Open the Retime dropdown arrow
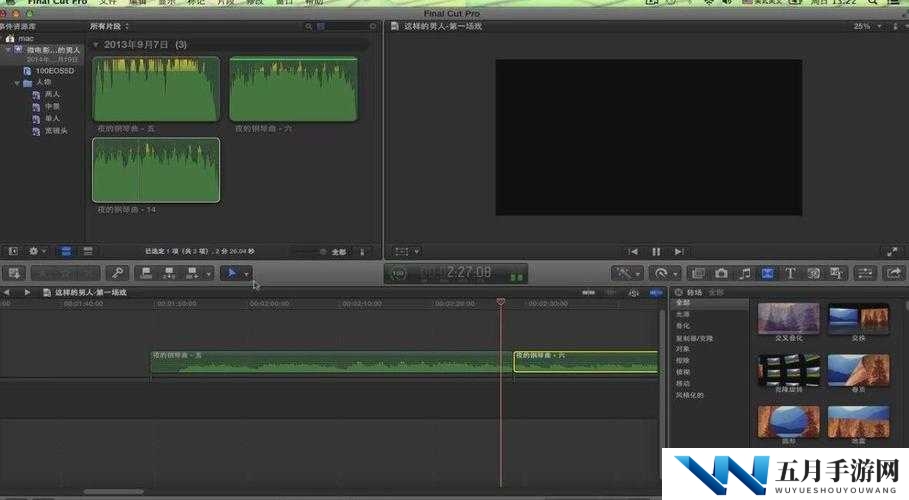 (x=675, y=273)
